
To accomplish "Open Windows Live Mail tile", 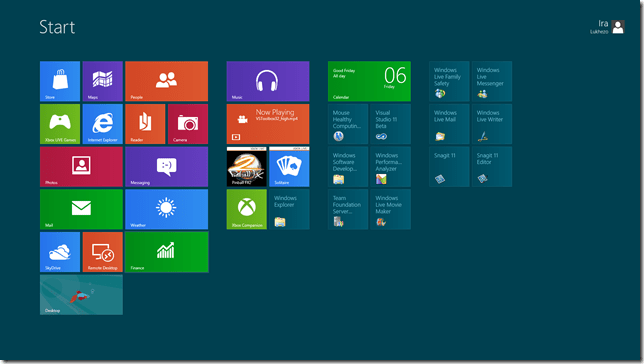I will (x=449, y=124).
